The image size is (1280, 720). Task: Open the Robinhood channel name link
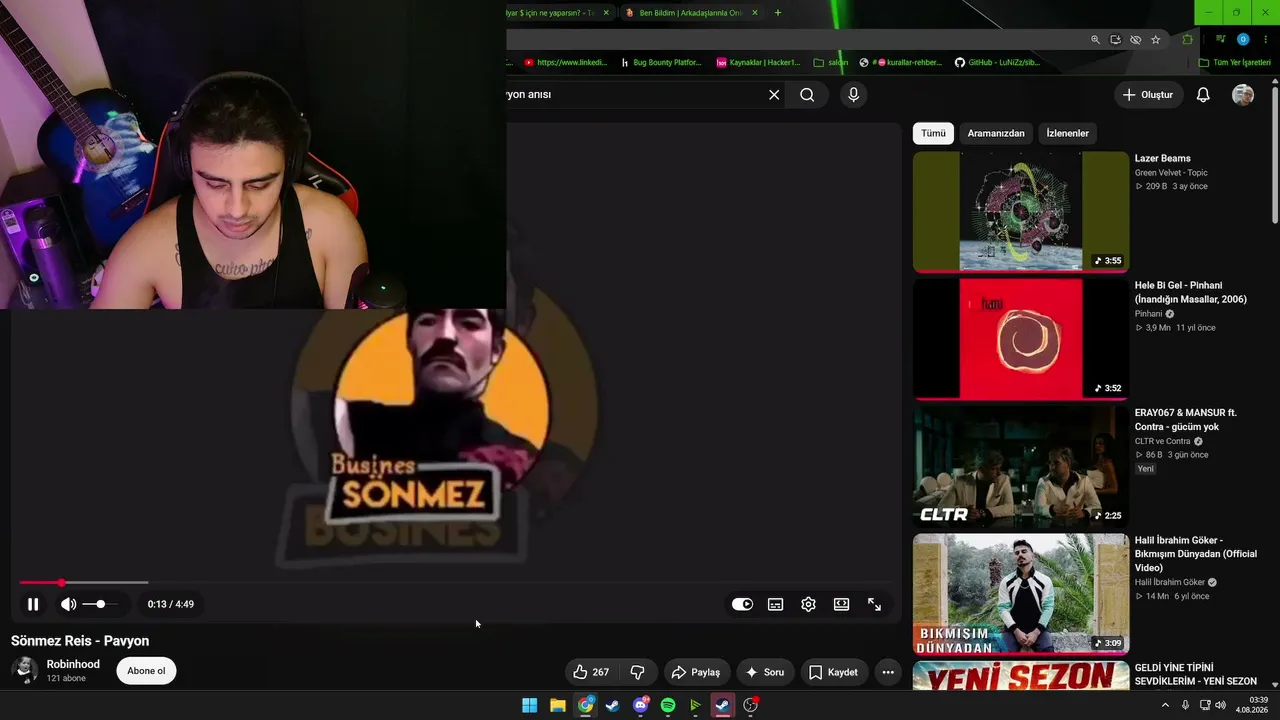pos(73,664)
